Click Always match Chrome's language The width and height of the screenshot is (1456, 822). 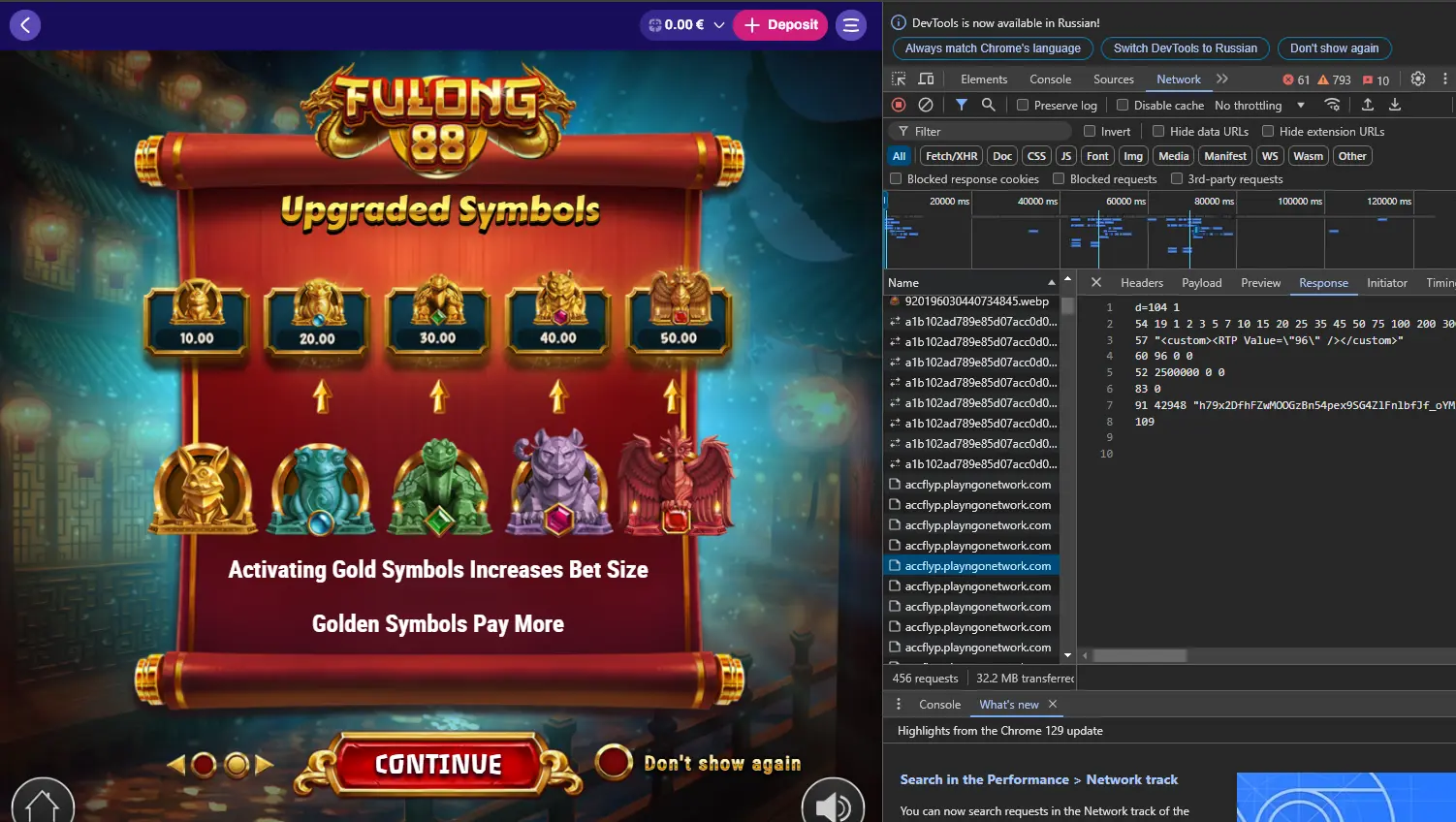pyautogui.click(x=993, y=48)
